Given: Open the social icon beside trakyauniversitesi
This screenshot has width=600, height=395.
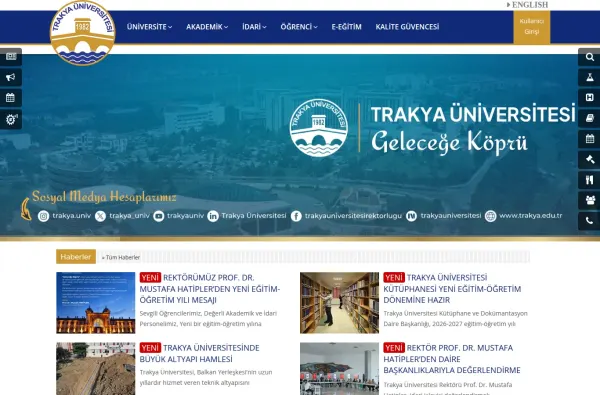Looking at the screenshot, I should [411, 216].
